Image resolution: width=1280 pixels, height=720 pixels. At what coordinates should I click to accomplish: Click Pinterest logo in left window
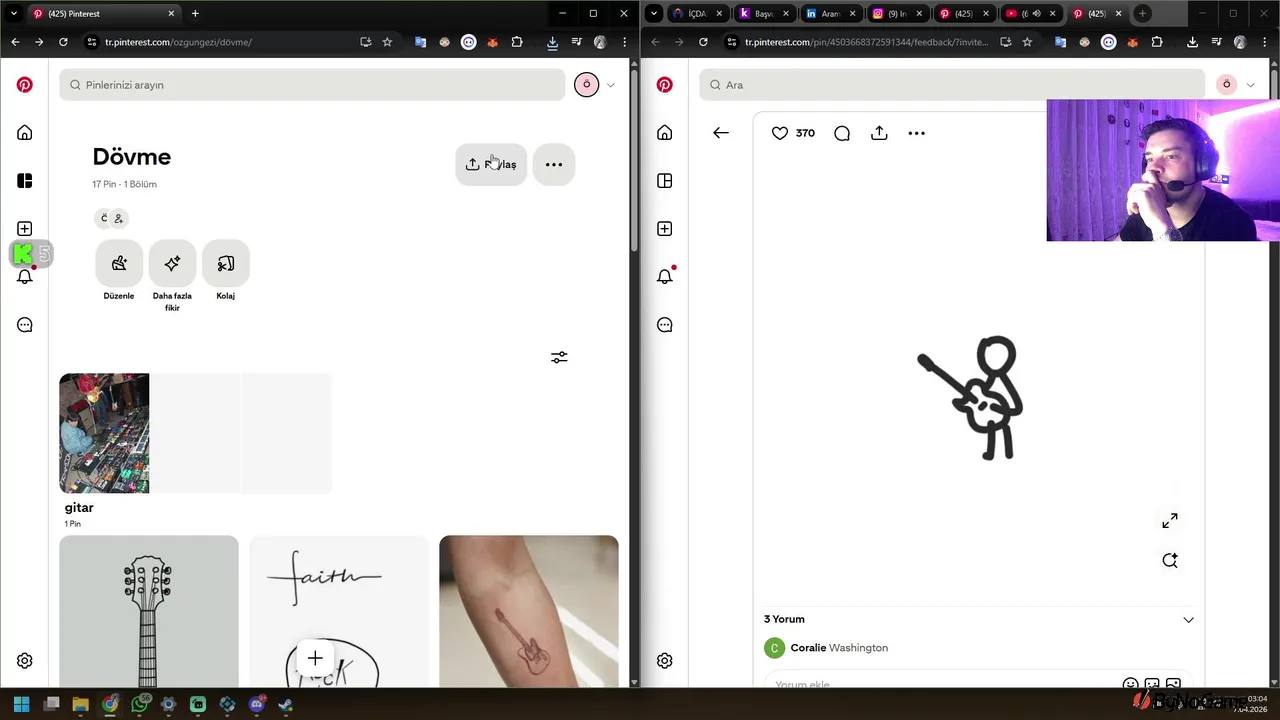(25, 85)
